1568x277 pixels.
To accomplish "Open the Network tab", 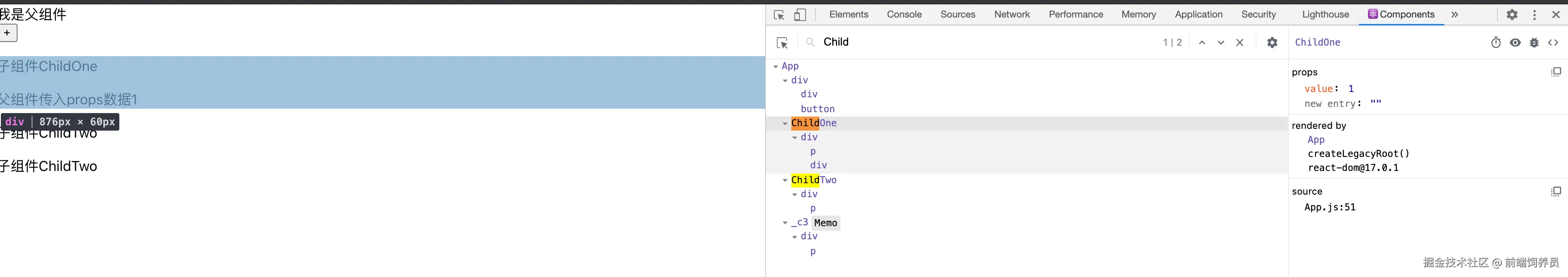I will [x=1012, y=14].
